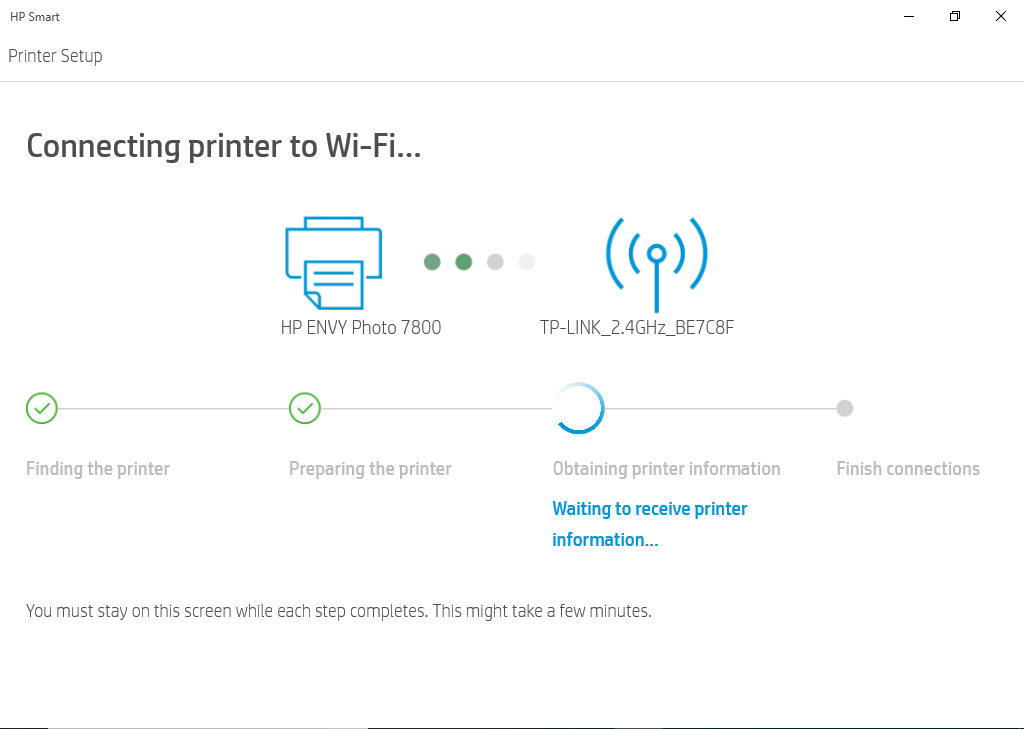1024x729 pixels.
Task: Click the Finish connections step text
Action: click(x=907, y=468)
